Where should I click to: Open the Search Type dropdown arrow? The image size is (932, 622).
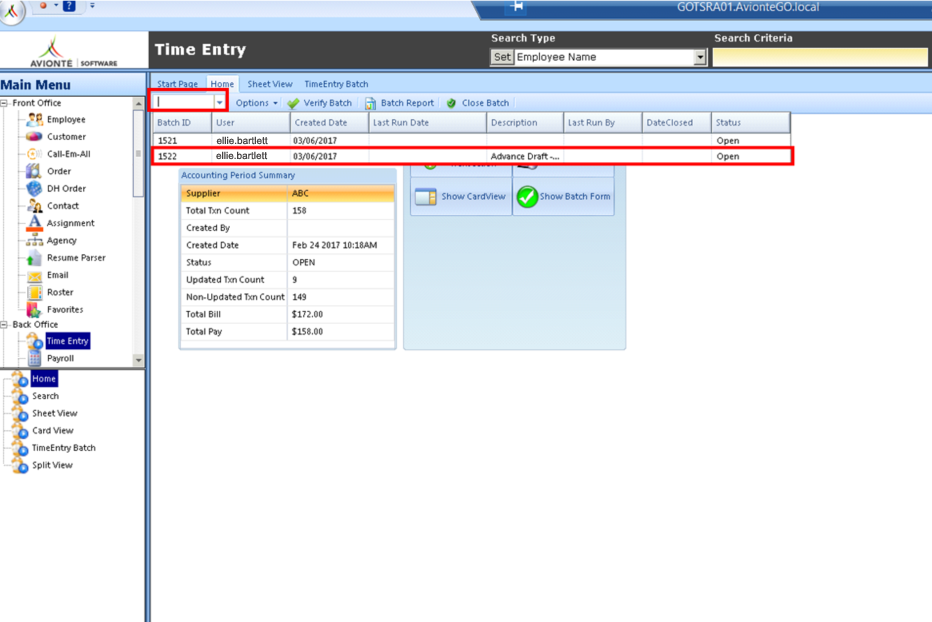tap(700, 57)
